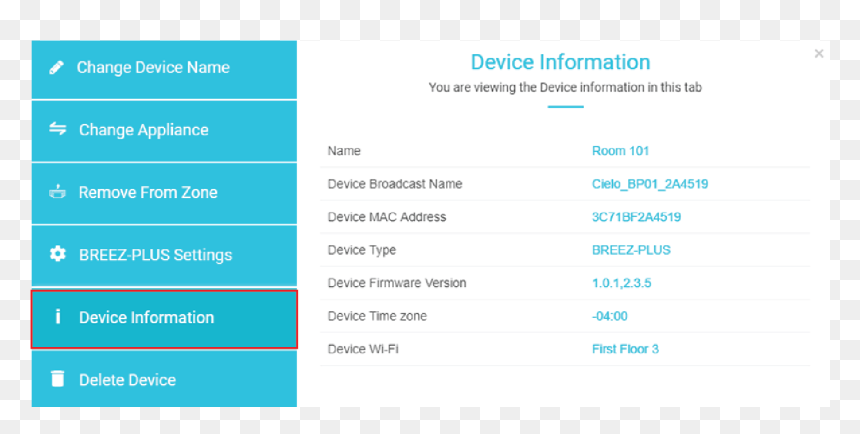Open the Delete Device tab
The width and height of the screenshot is (860, 434).
tap(164, 379)
